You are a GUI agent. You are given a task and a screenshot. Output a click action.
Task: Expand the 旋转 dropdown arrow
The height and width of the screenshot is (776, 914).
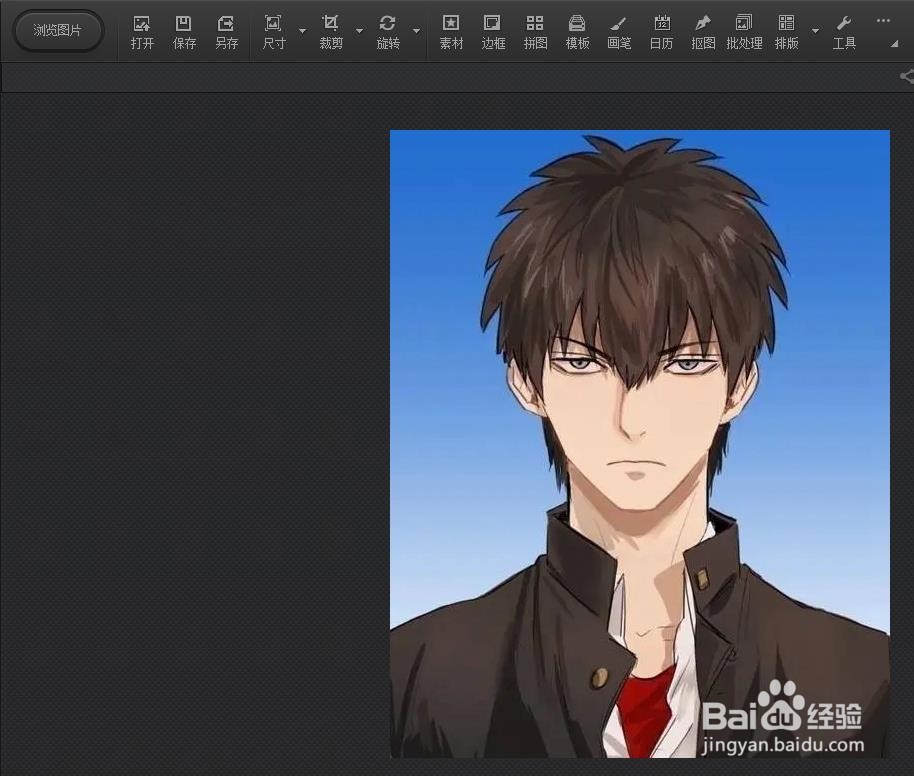pos(416,30)
